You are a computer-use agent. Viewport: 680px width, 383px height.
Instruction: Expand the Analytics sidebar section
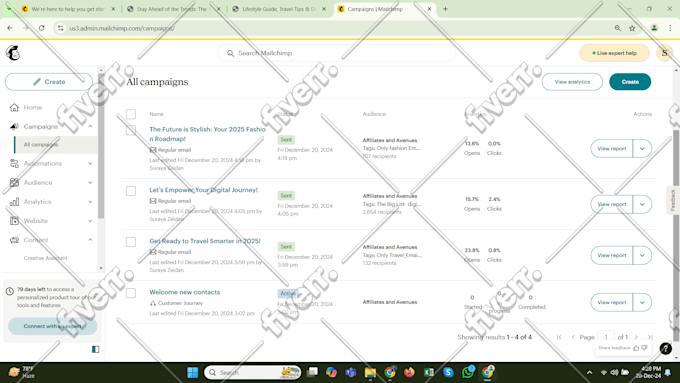[90, 202]
